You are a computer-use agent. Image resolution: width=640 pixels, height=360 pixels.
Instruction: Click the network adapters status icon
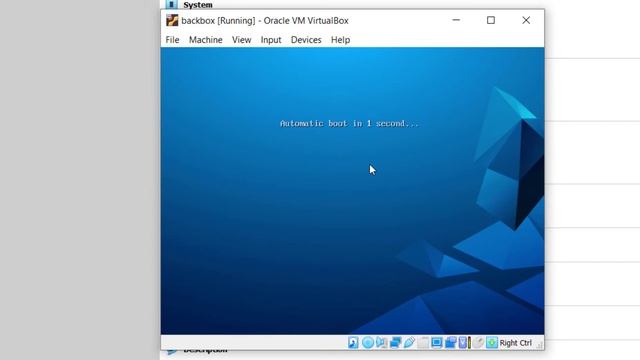click(396, 342)
